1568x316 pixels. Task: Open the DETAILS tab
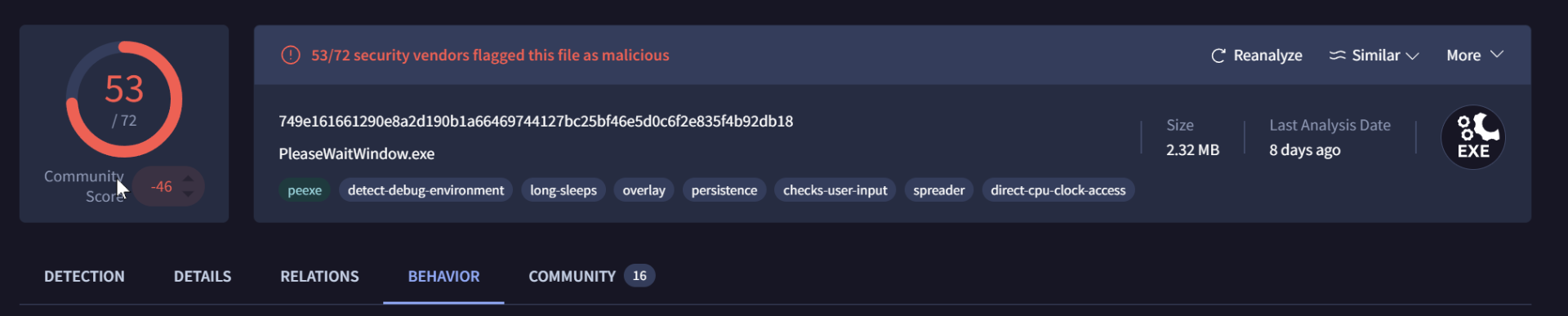click(x=203, y=277)
